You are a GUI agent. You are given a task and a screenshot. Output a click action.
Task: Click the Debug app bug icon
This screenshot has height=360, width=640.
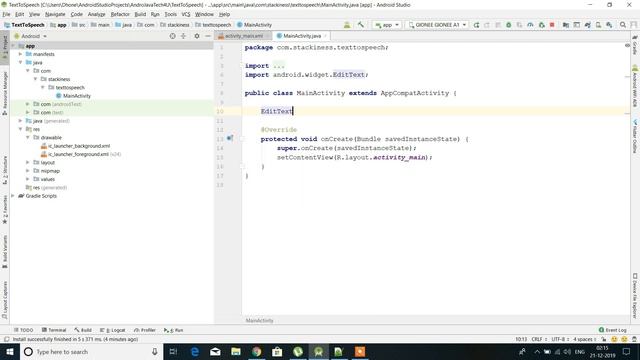pyautogui.click(x=509, y=25)
